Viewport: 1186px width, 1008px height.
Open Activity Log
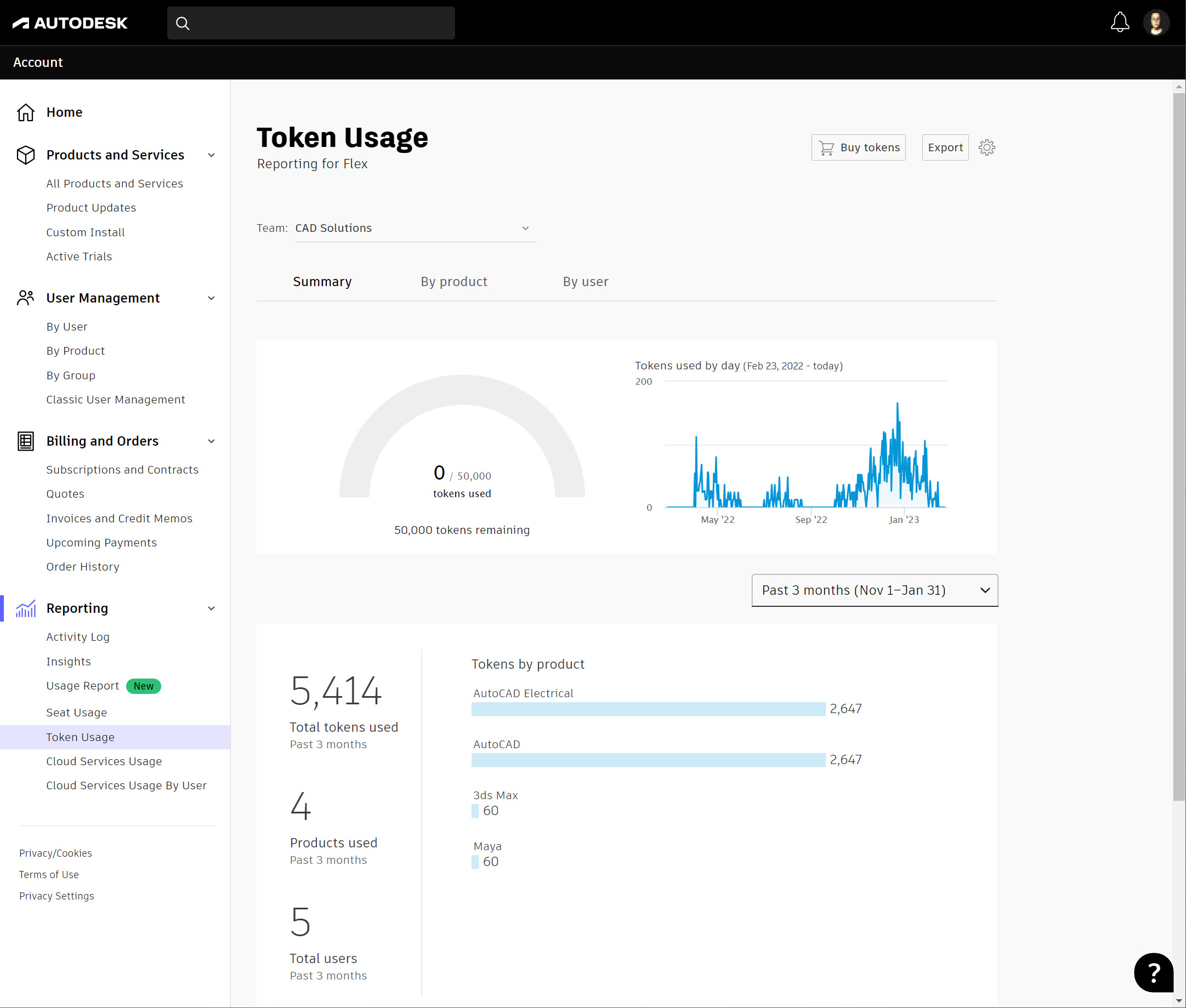(x=78, y=637)
